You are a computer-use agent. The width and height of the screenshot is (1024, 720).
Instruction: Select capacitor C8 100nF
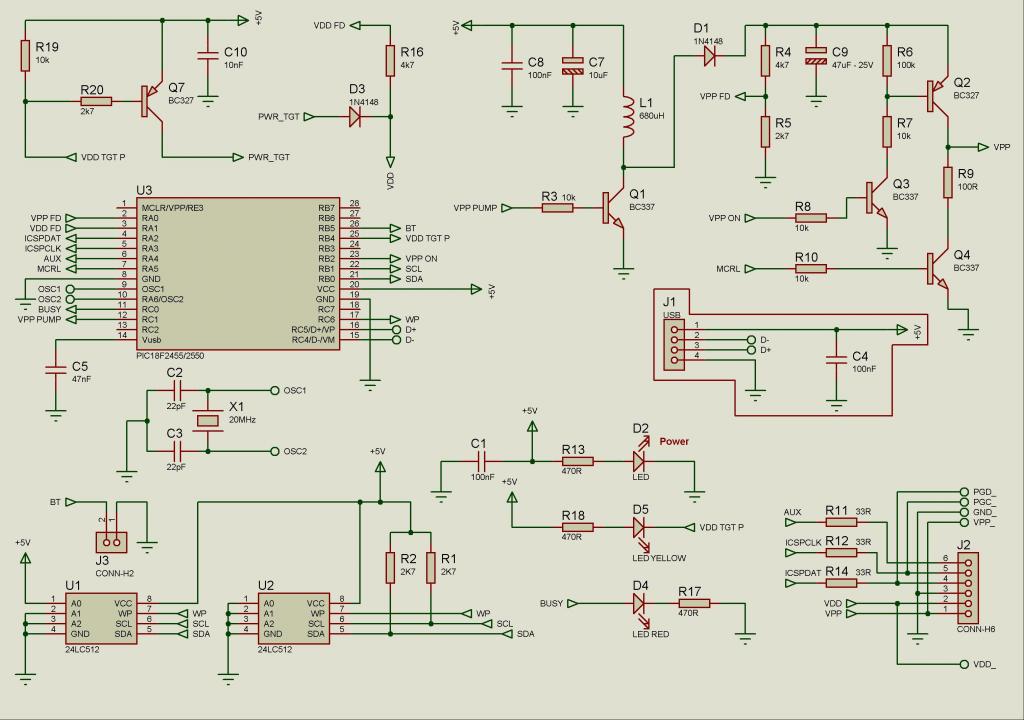pyautogui.click(x=512, y=65)
